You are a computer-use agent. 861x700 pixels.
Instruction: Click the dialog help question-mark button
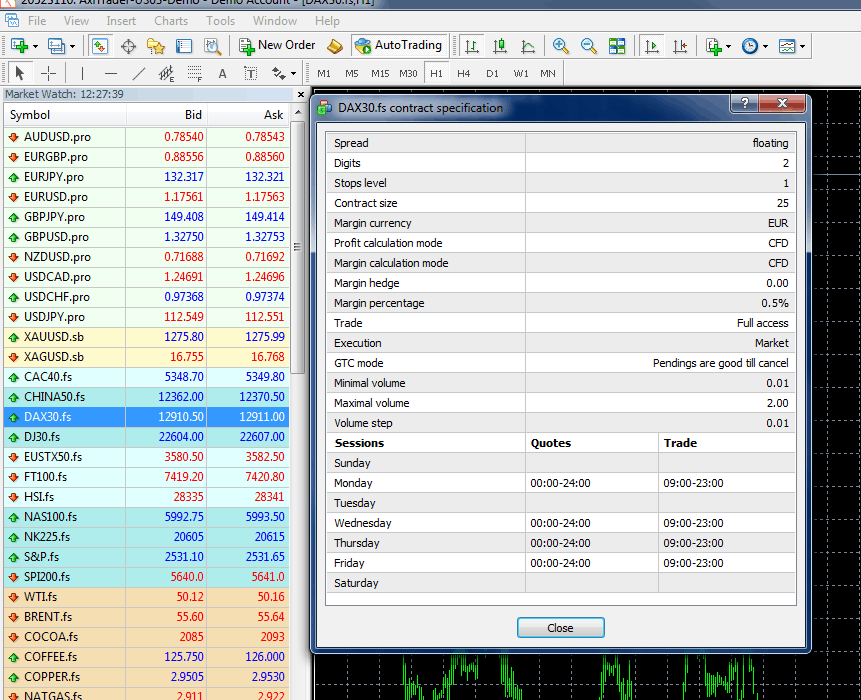coord(744,103)
